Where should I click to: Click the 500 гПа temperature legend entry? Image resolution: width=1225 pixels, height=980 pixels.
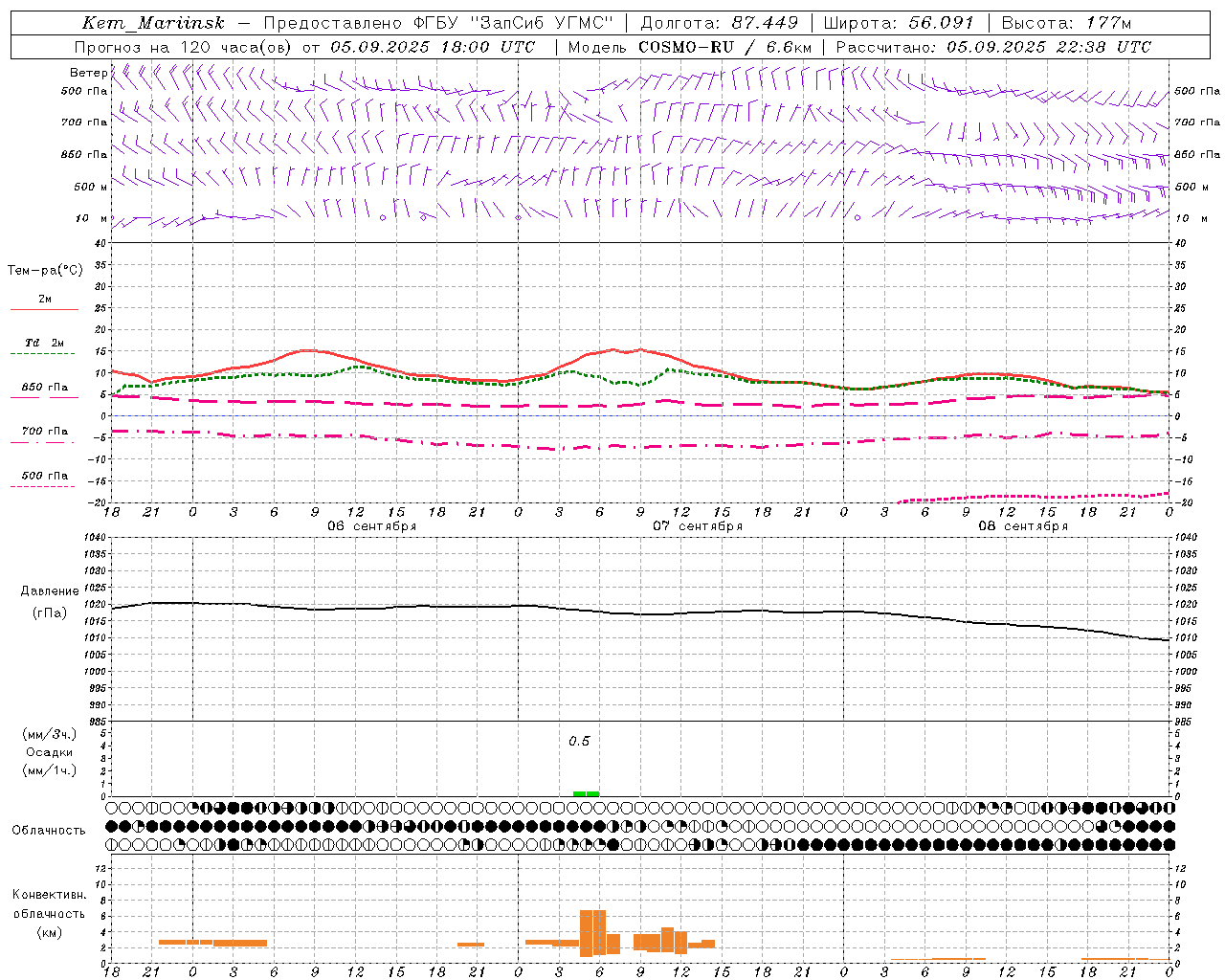click(45, 476)
